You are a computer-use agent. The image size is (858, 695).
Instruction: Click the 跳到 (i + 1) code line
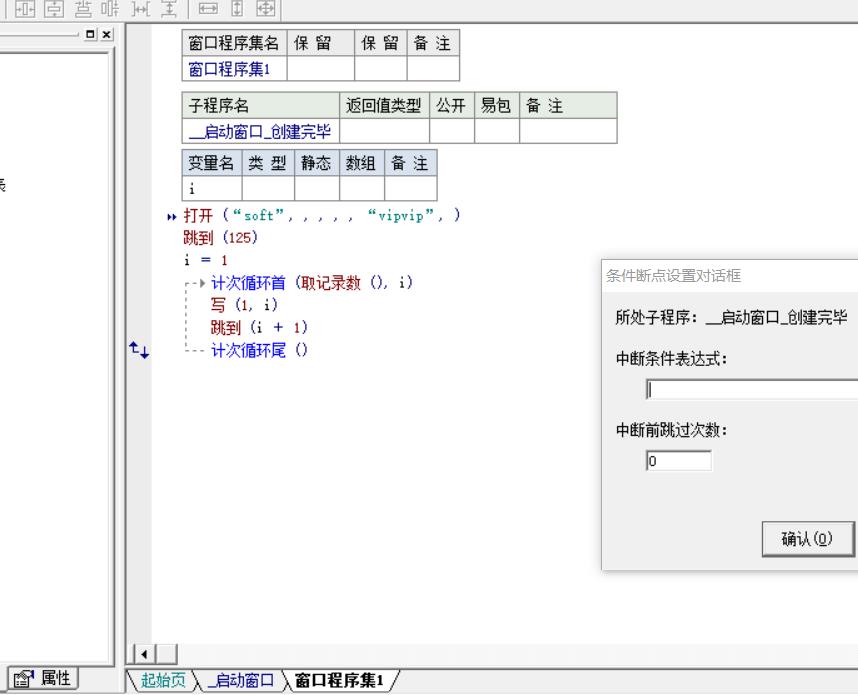[x=259, y=327]
